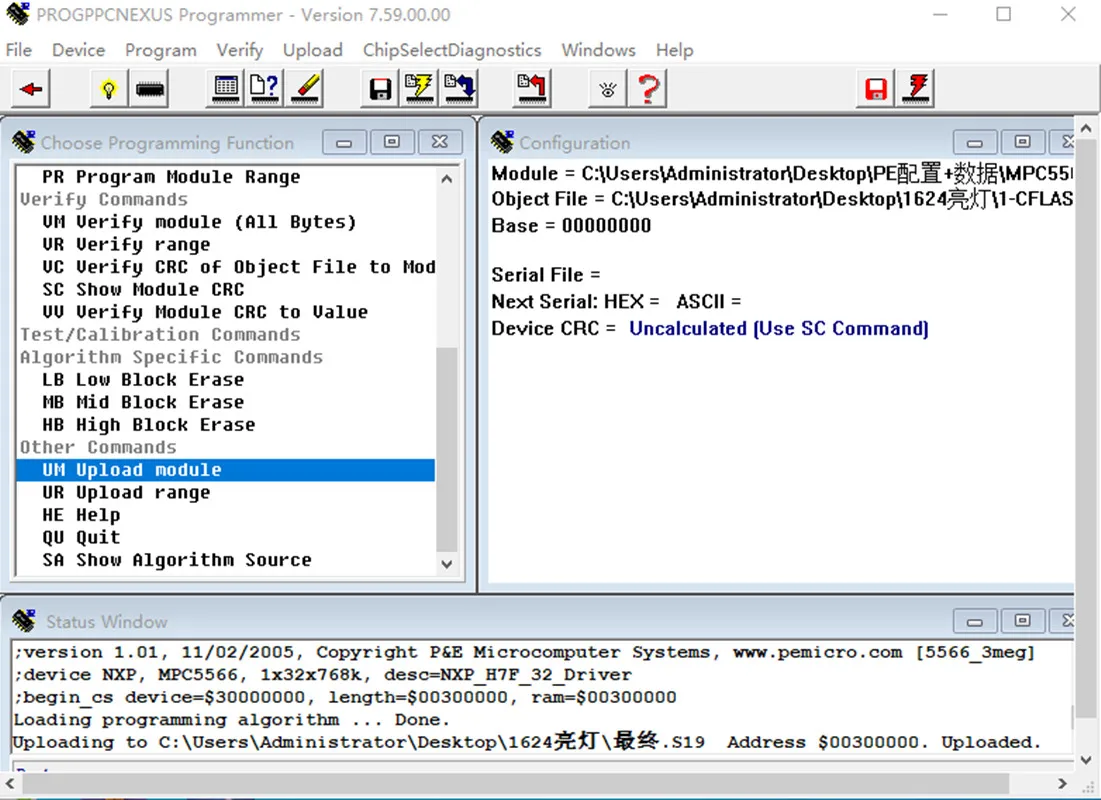Viewport: 1101px width, 800px height.
Task: Open the Device menu
Action: pyautogui.click(x=78, y=50)
